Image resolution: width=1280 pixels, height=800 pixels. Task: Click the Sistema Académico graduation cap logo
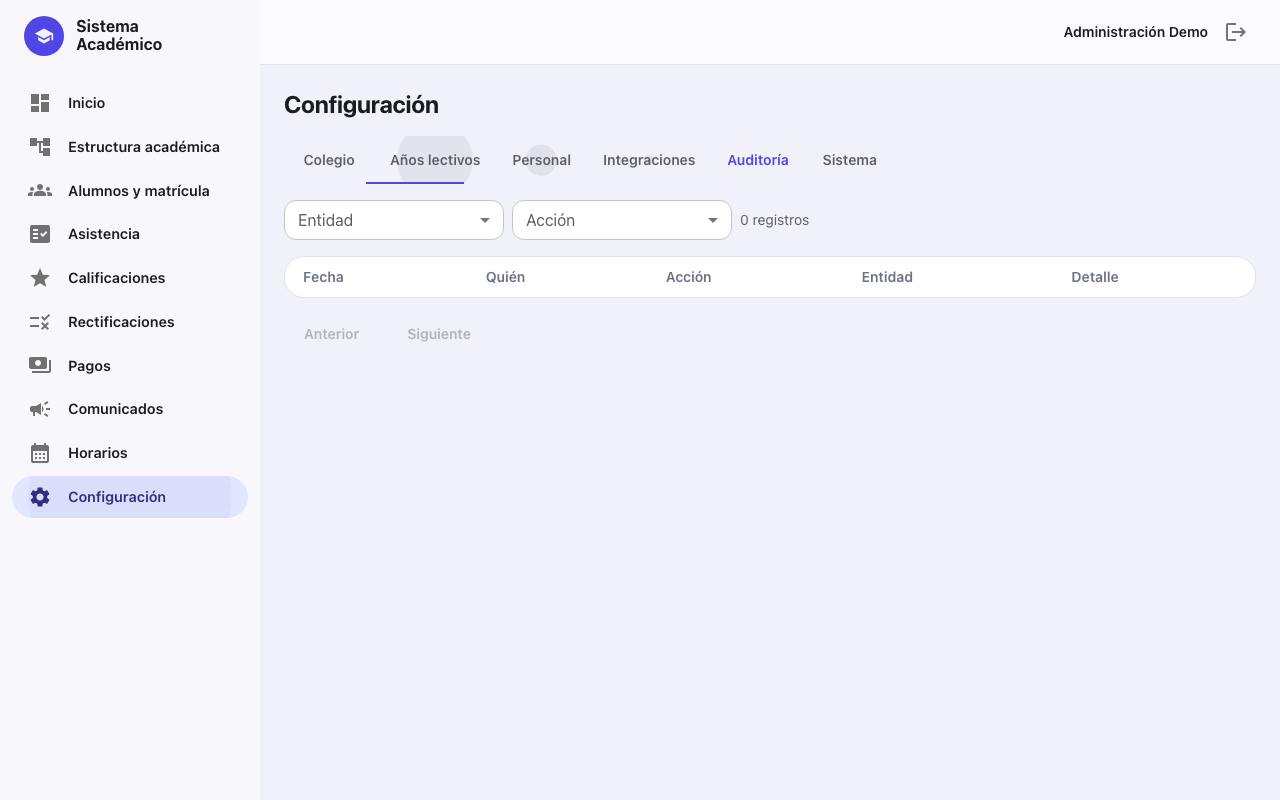(x=44, y=36)
